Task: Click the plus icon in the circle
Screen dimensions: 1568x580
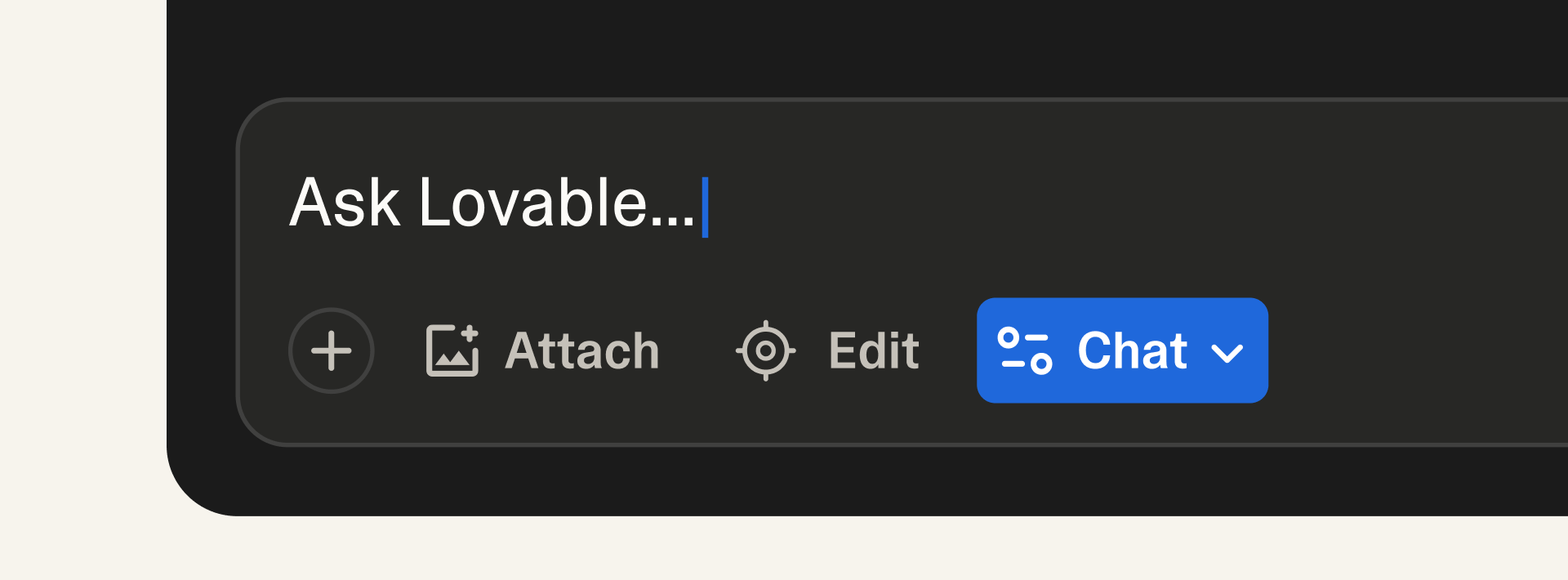Action: coord(331,350)
